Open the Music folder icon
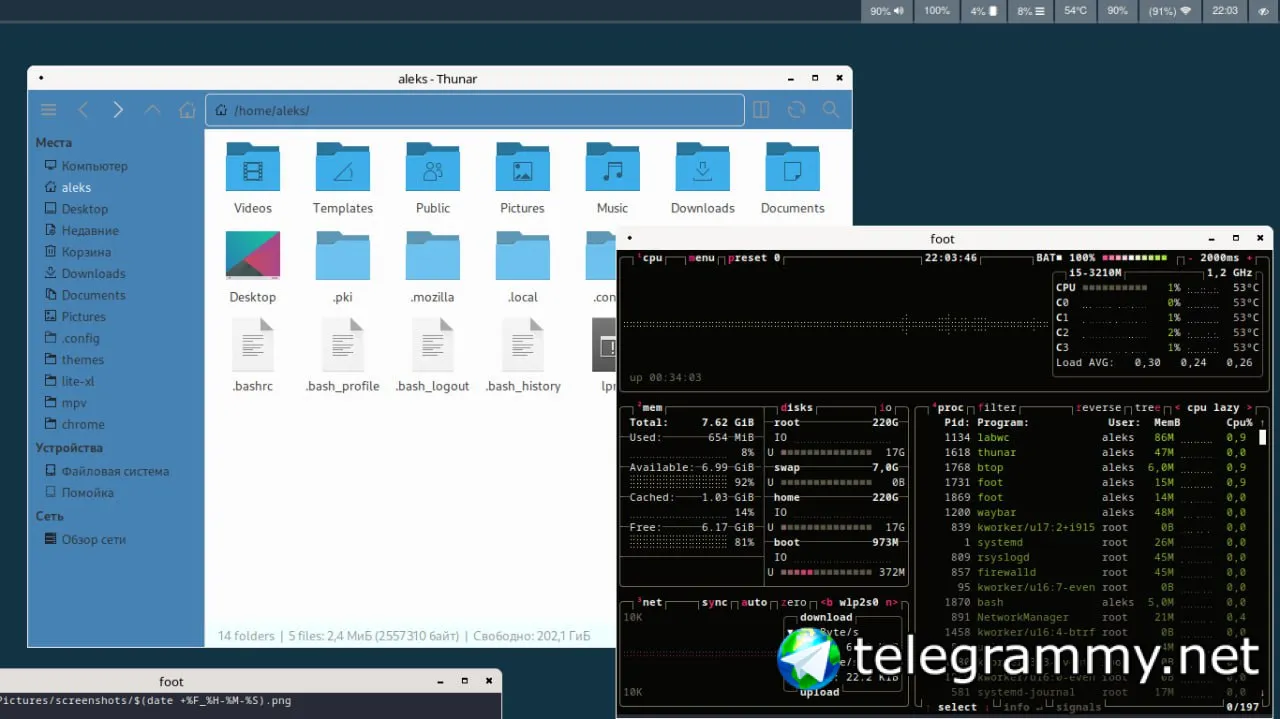 point(613,167)
